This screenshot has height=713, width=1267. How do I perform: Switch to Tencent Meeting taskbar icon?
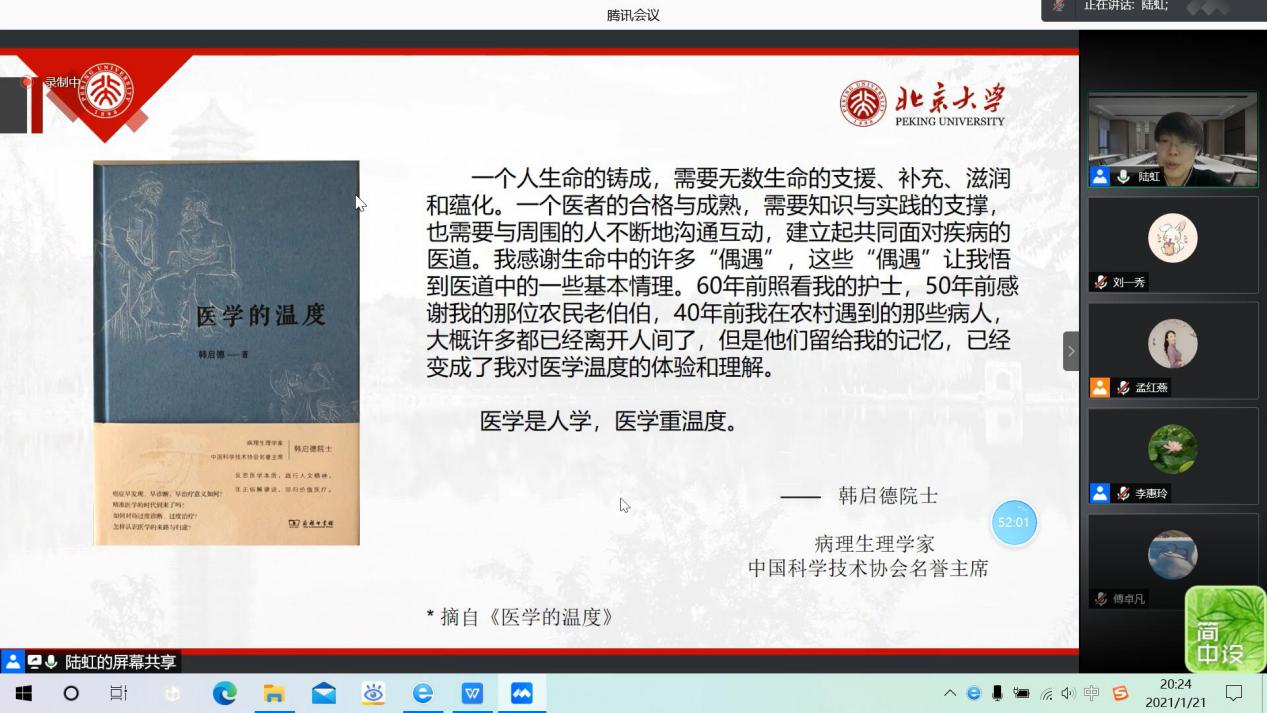521,693
